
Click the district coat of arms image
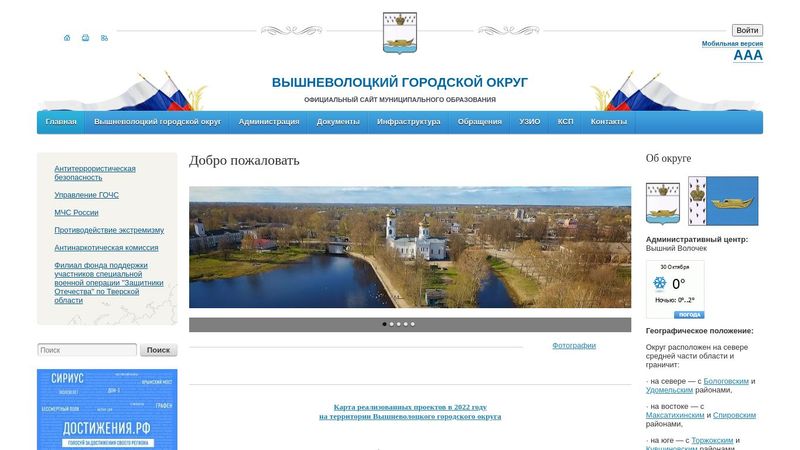[662, 201]
